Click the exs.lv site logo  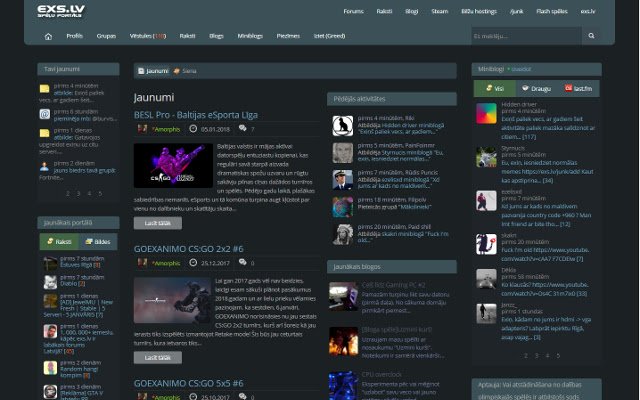click(61, 11)
